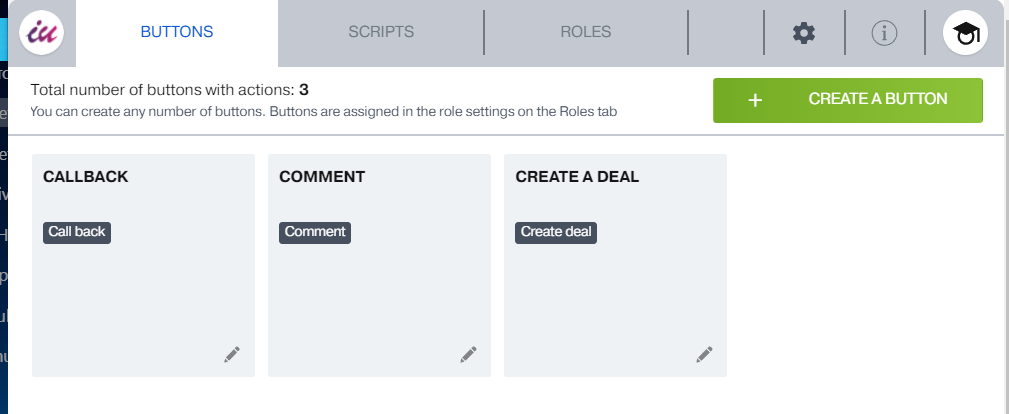Click the purple app logo icon
1009x414 pixels.
(42, 33)
